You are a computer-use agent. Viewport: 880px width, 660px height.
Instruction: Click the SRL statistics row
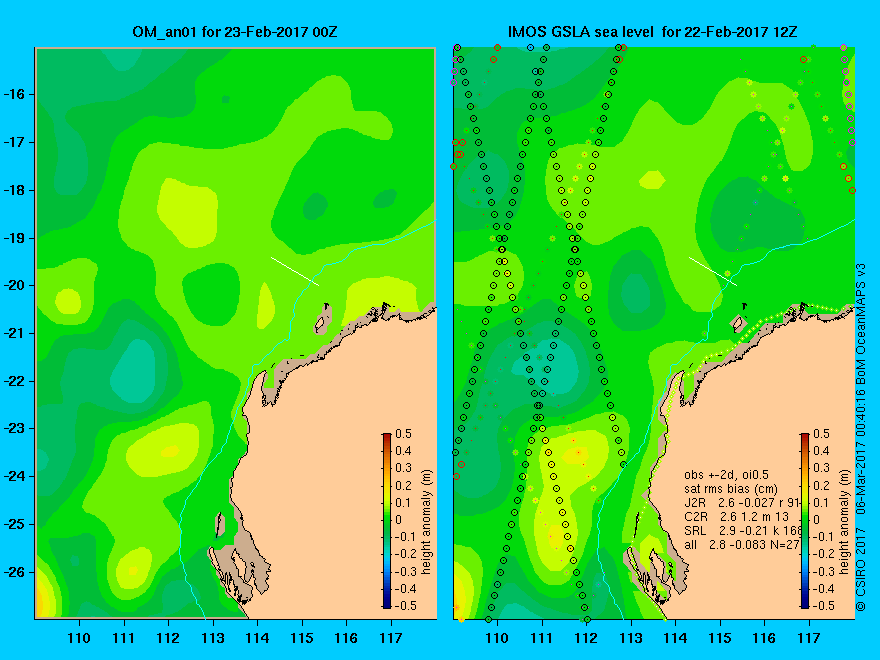741,531
